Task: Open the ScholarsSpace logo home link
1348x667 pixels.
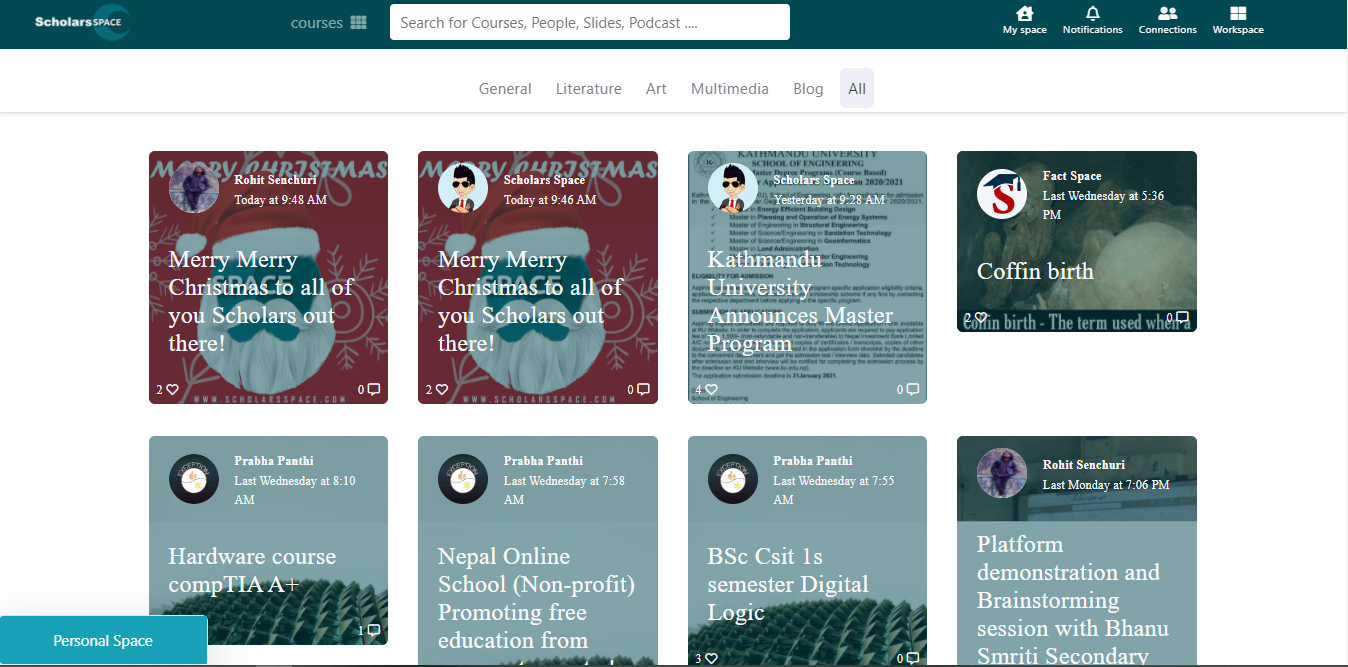Action: 81,22
